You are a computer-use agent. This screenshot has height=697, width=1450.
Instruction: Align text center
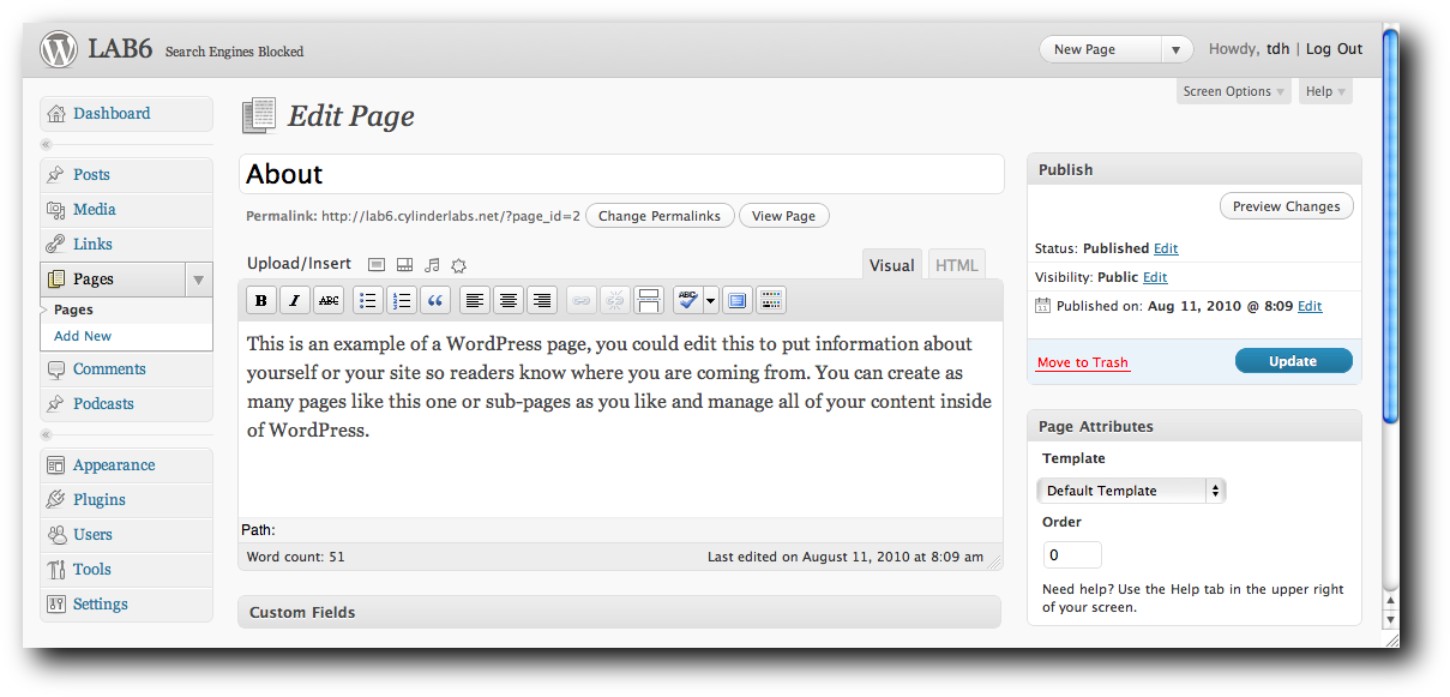click(508, 300)
